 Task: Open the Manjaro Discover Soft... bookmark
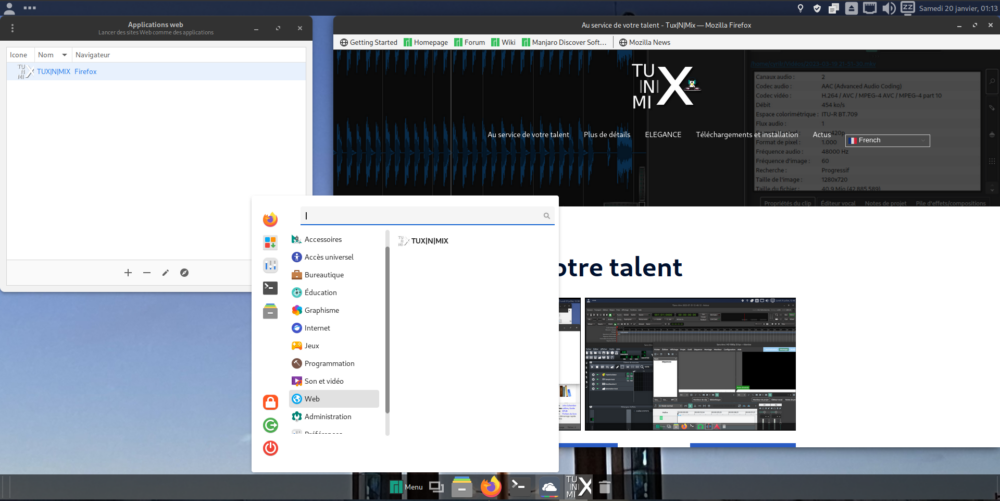pyautogui.click(x=564, y=42)
